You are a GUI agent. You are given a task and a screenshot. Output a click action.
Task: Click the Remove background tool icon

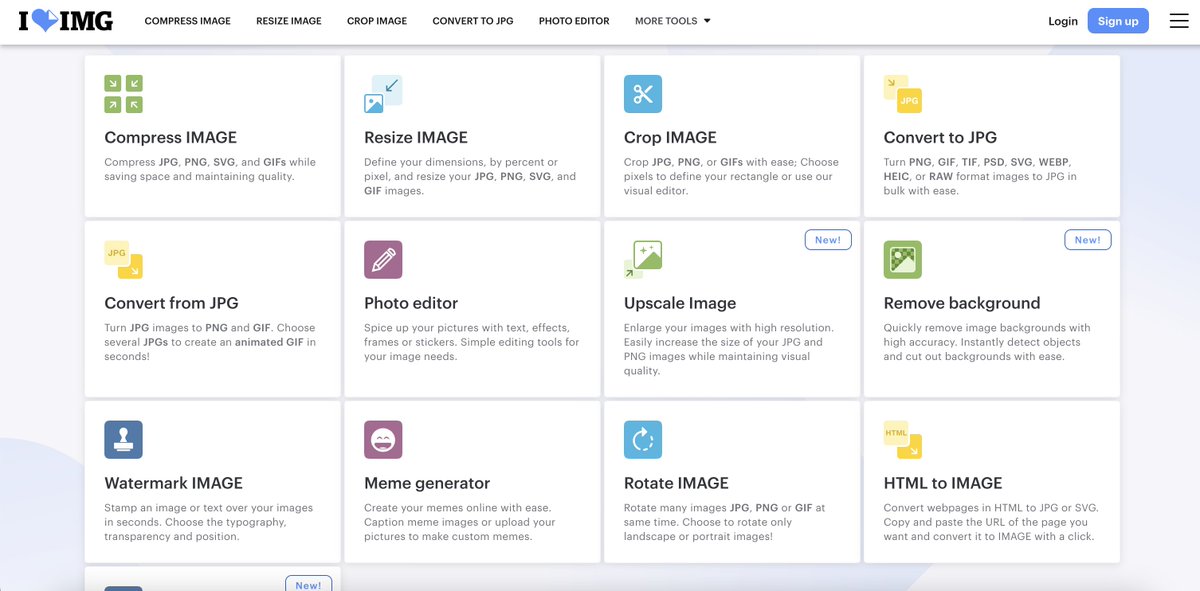(x=902, y=258)
